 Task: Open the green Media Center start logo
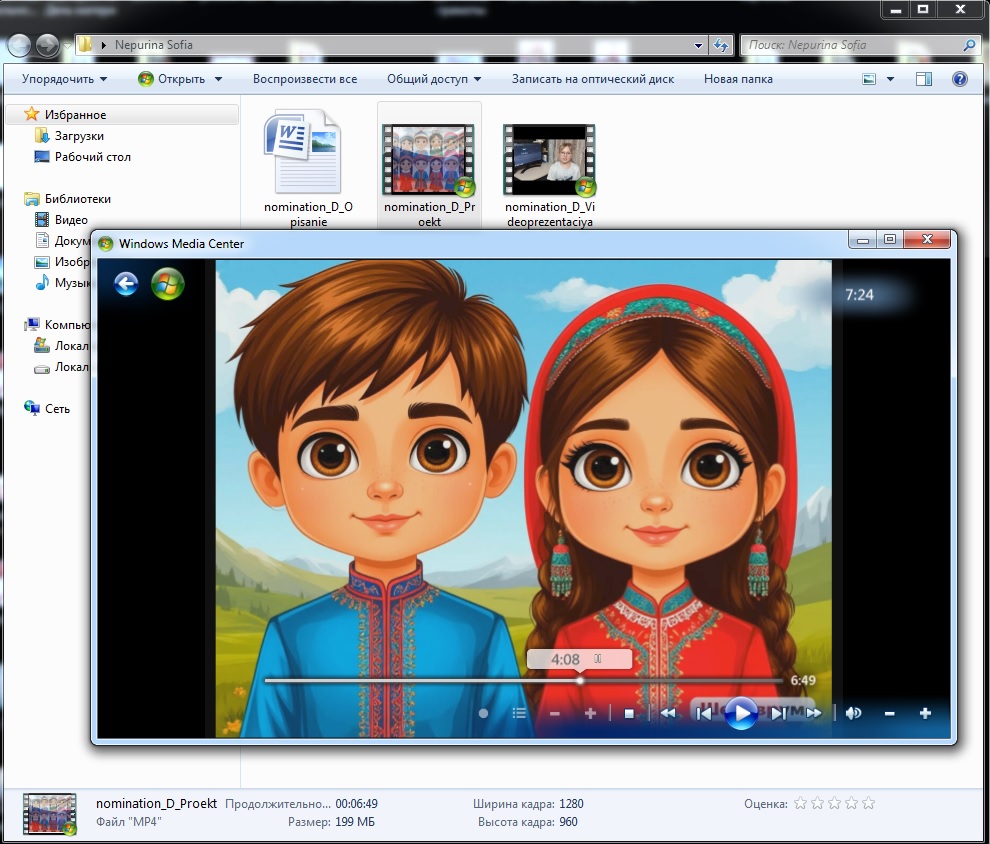pos(167,284)
